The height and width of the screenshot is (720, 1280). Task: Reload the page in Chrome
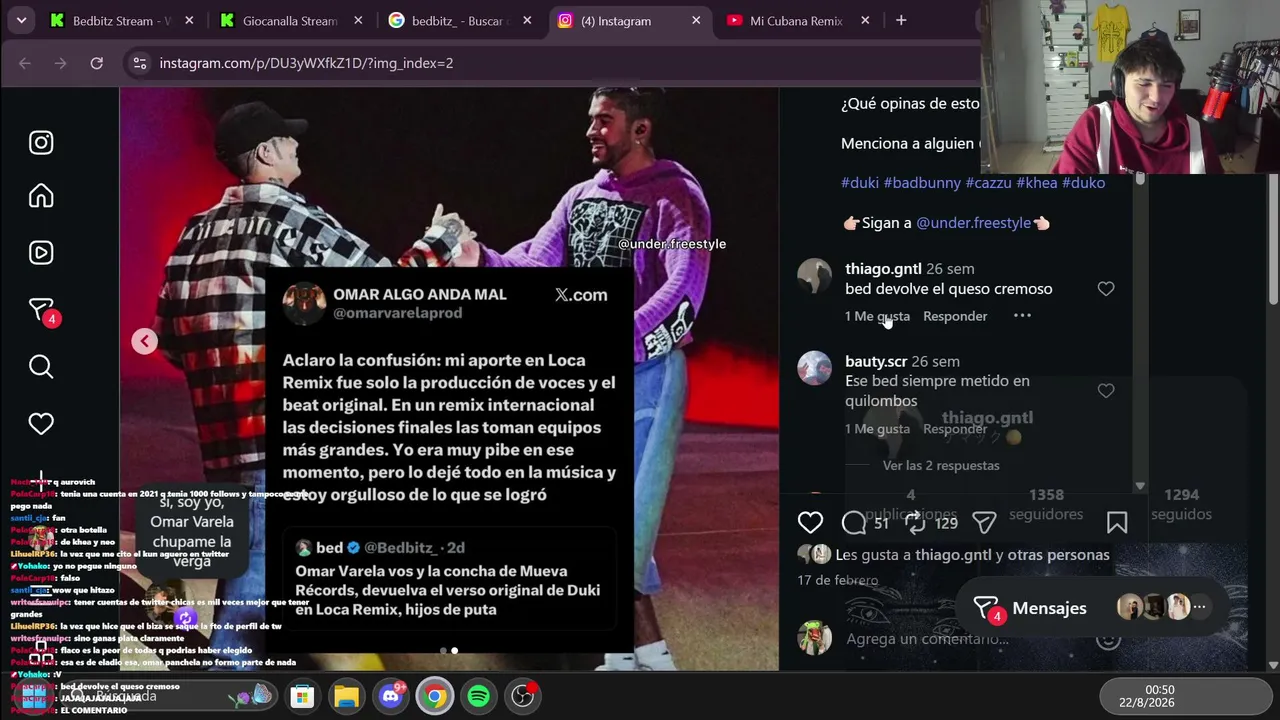coord(96,63)
